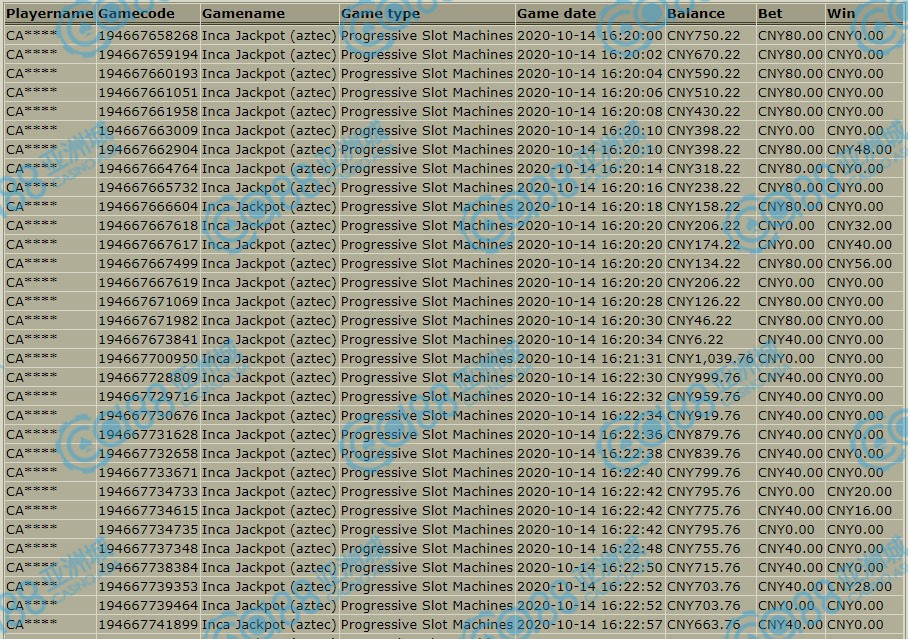Viewport: 908px width, 639px height.
Task: Click balance value CNY134.22
Action: pos(704,264)
